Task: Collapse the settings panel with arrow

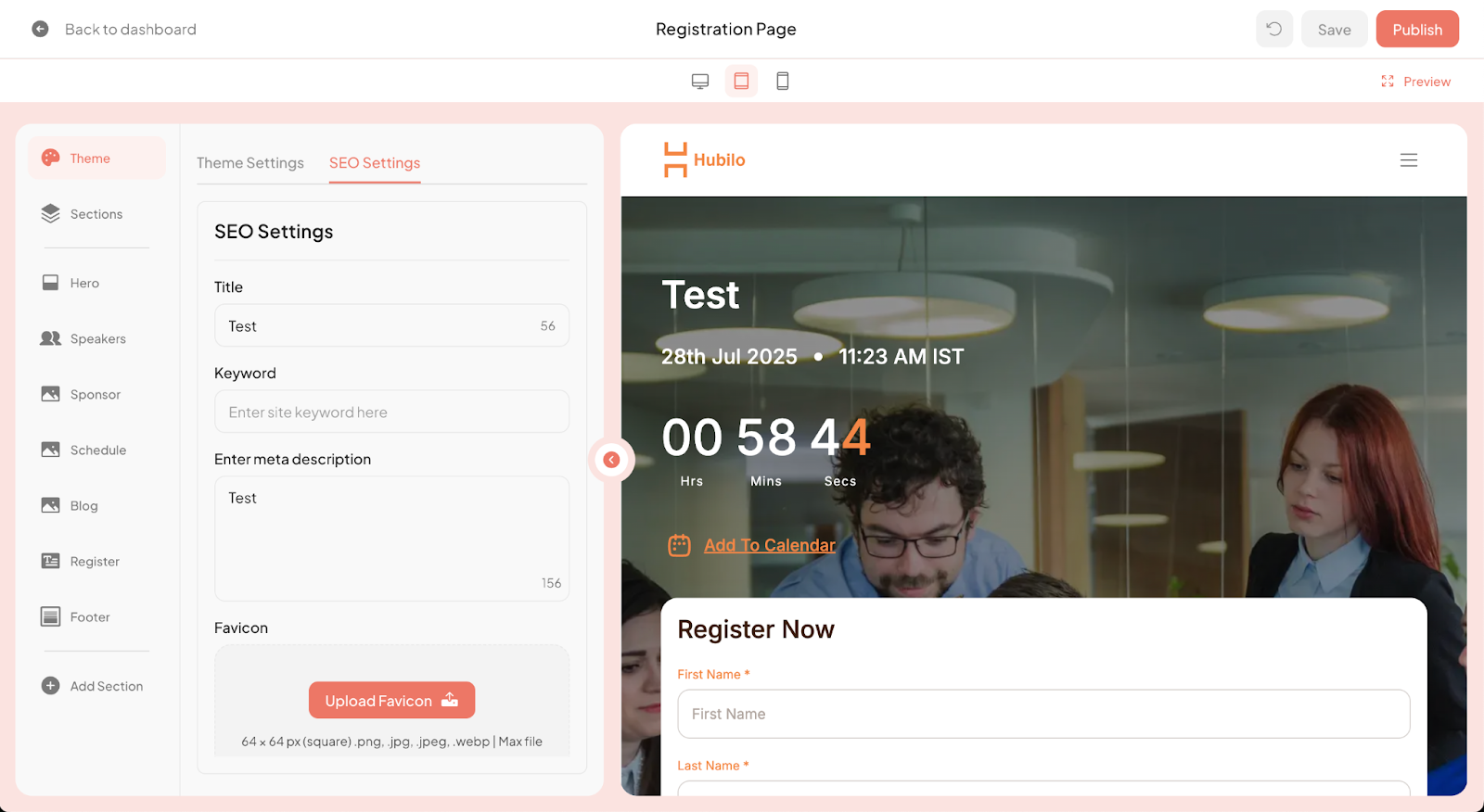Action: 611,460
